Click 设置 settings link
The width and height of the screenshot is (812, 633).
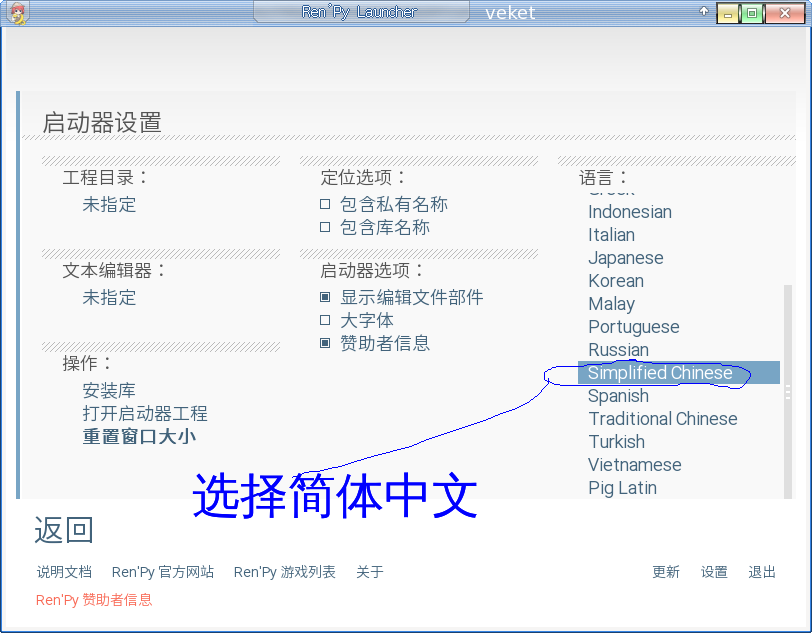tap(714, 572)
